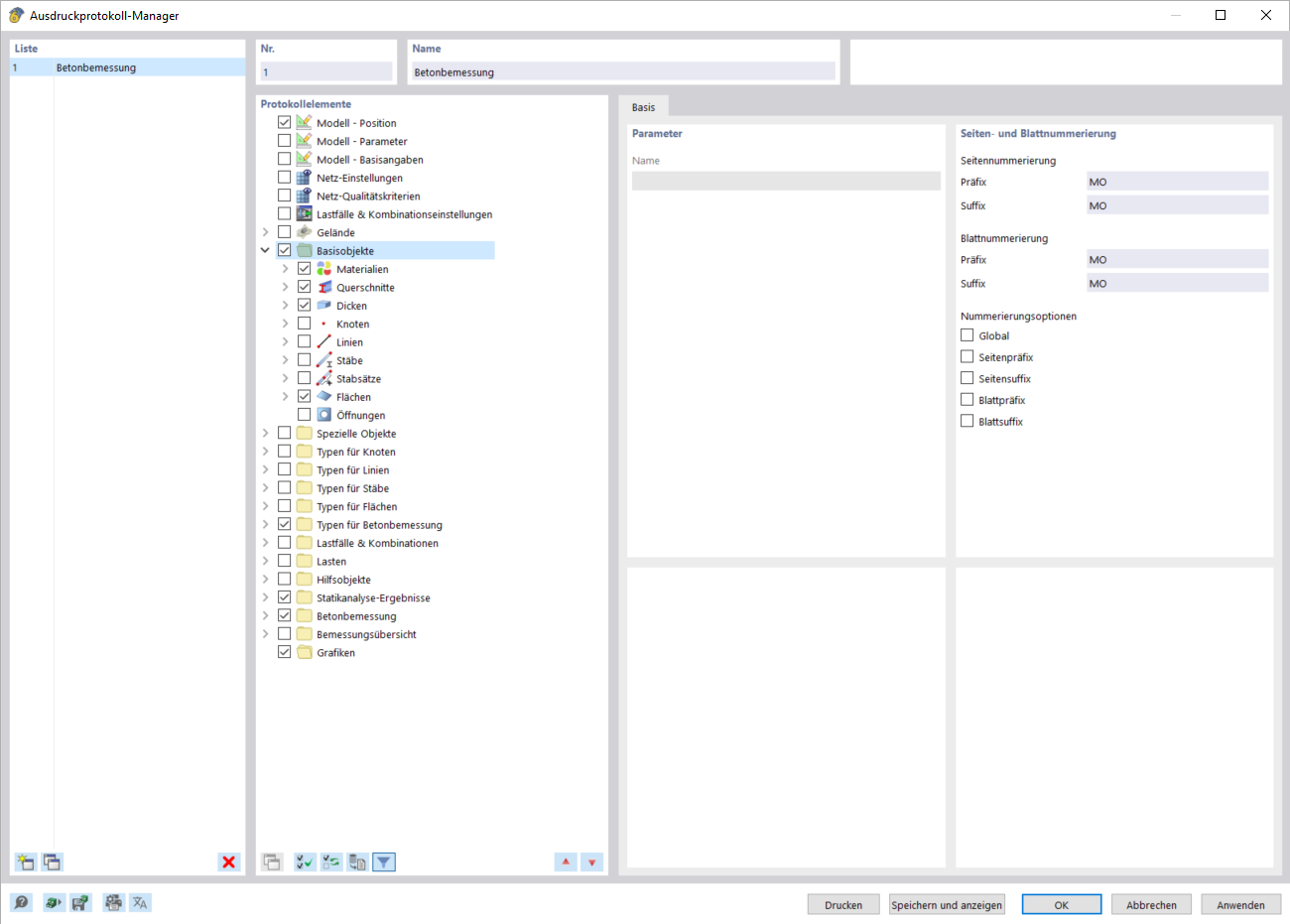The width and height of the screenshot is (1290, 924).
Task: Open help via question mark icon
Action: [x=21, y=903]
